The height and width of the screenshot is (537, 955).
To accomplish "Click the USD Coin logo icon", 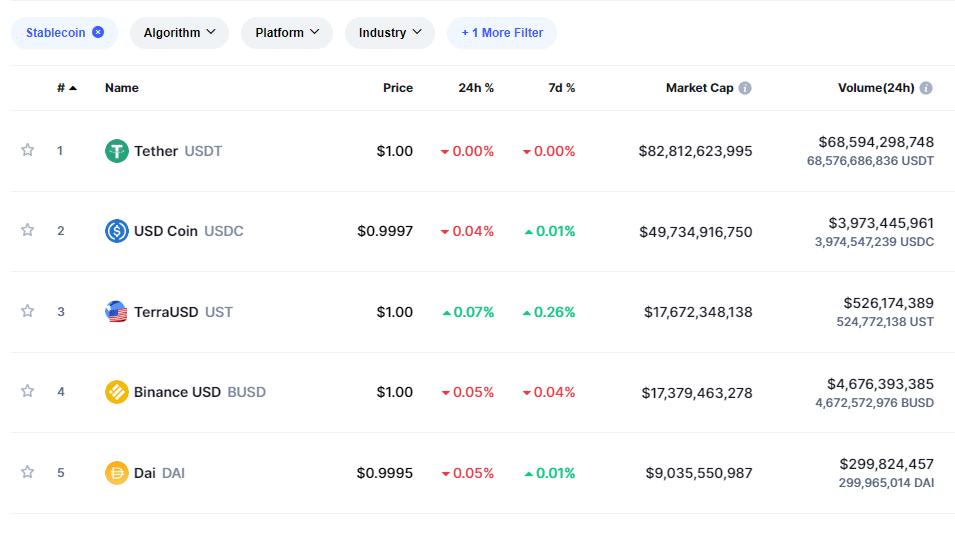I will click(x=116, y=231).
